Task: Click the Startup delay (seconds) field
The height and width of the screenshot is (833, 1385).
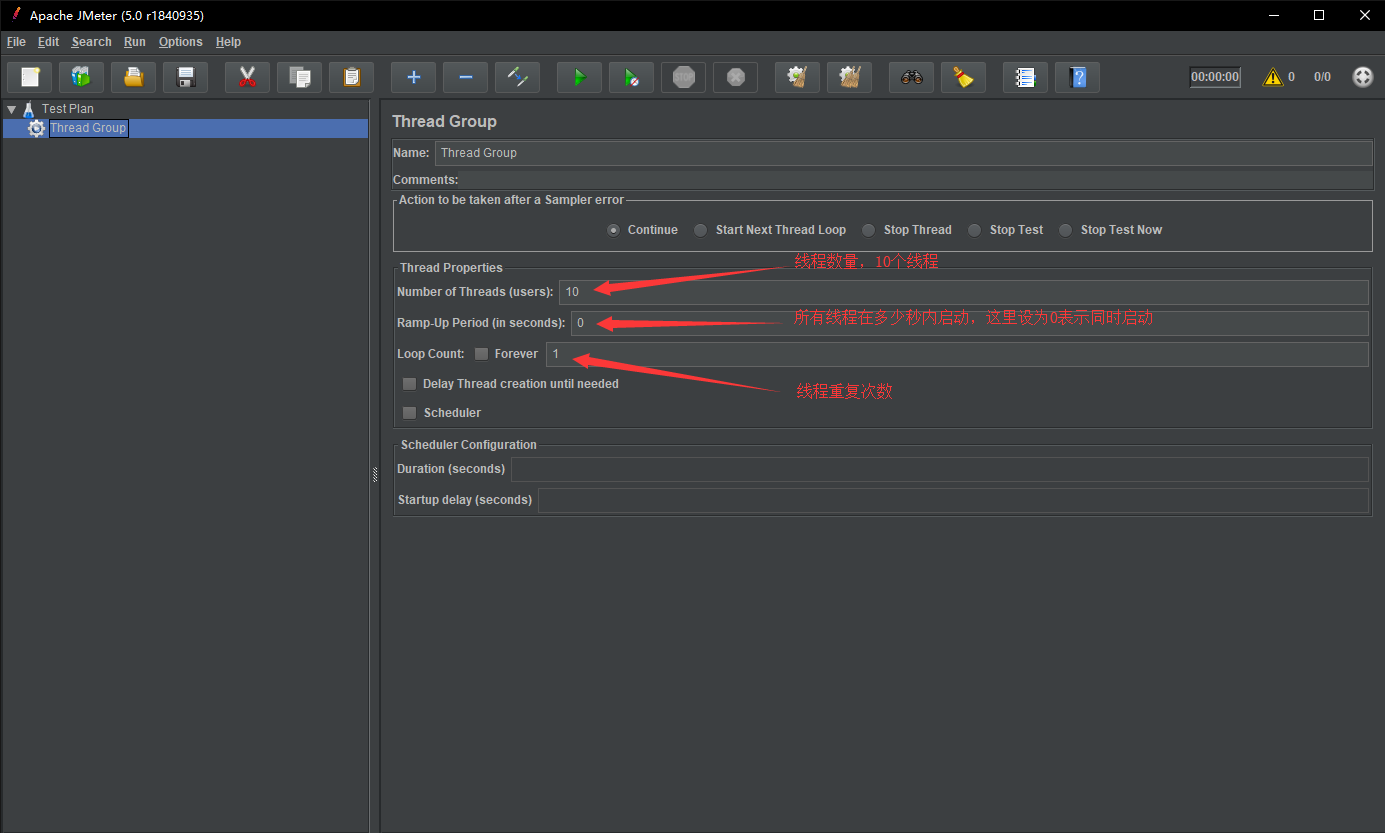Action: coord(953,500)
